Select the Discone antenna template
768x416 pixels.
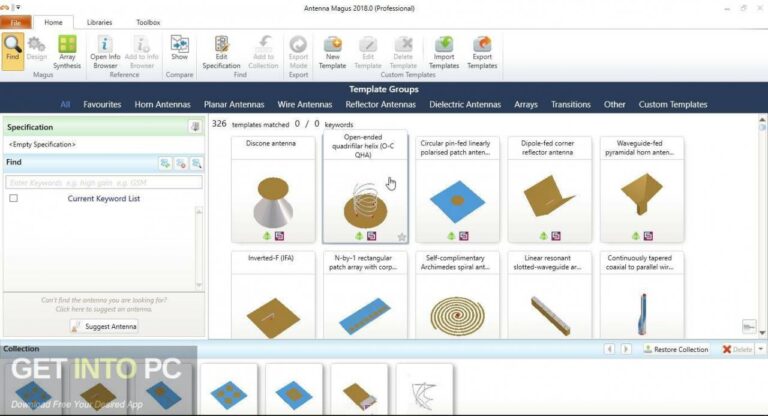[x=273, y=190]
